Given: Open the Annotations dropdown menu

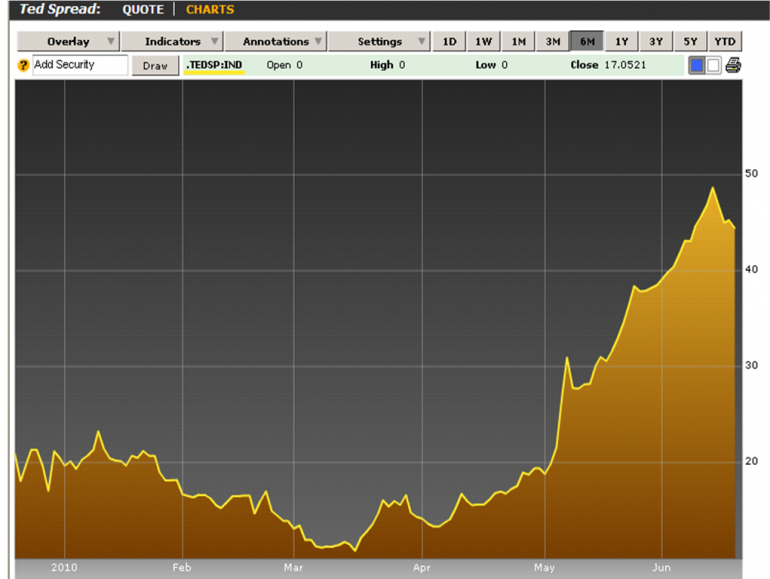Looking at the screenshot, I should coord(276,41).
